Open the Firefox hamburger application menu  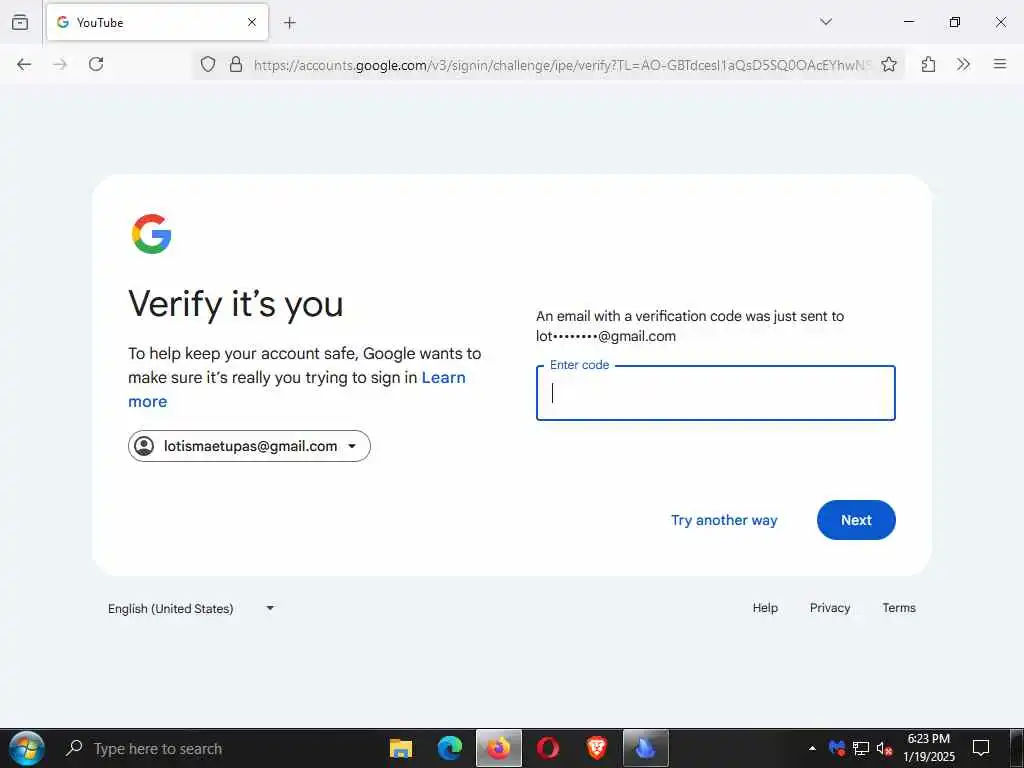point(999,64)
